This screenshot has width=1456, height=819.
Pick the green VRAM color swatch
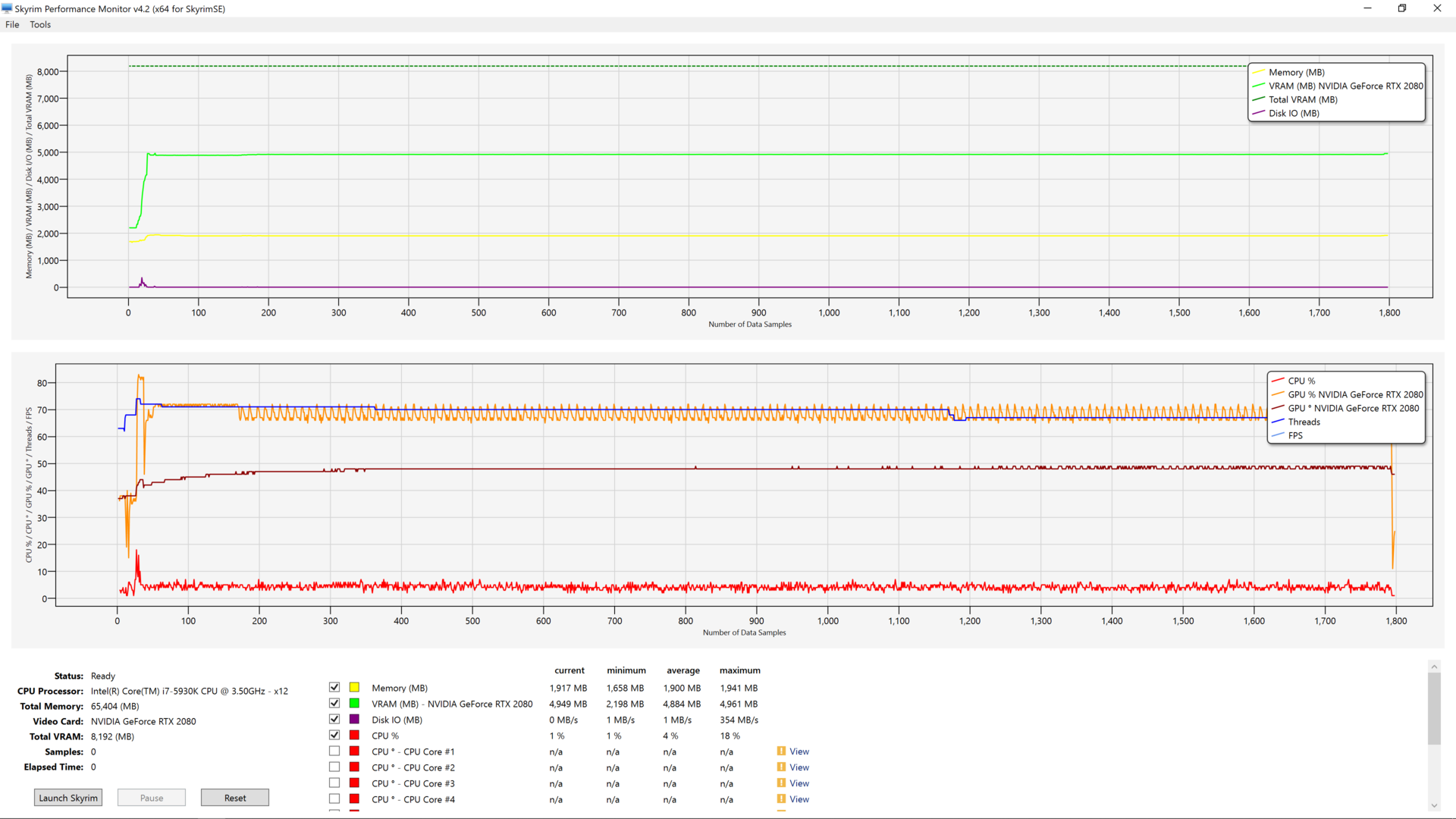[x=354, y=703]
